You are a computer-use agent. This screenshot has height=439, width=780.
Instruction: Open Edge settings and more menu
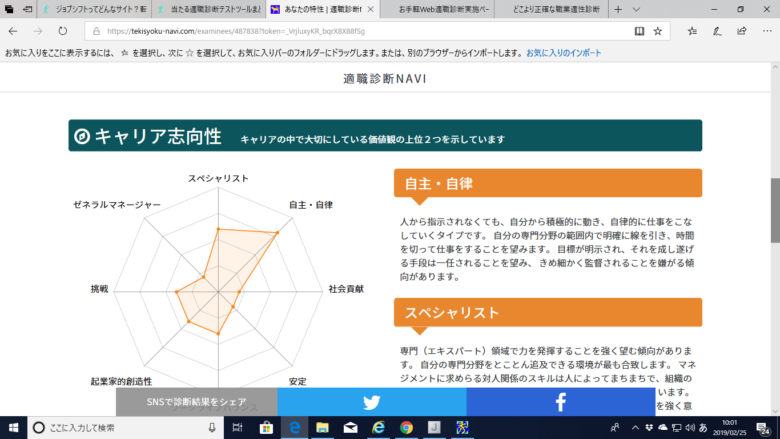(767, 31)
